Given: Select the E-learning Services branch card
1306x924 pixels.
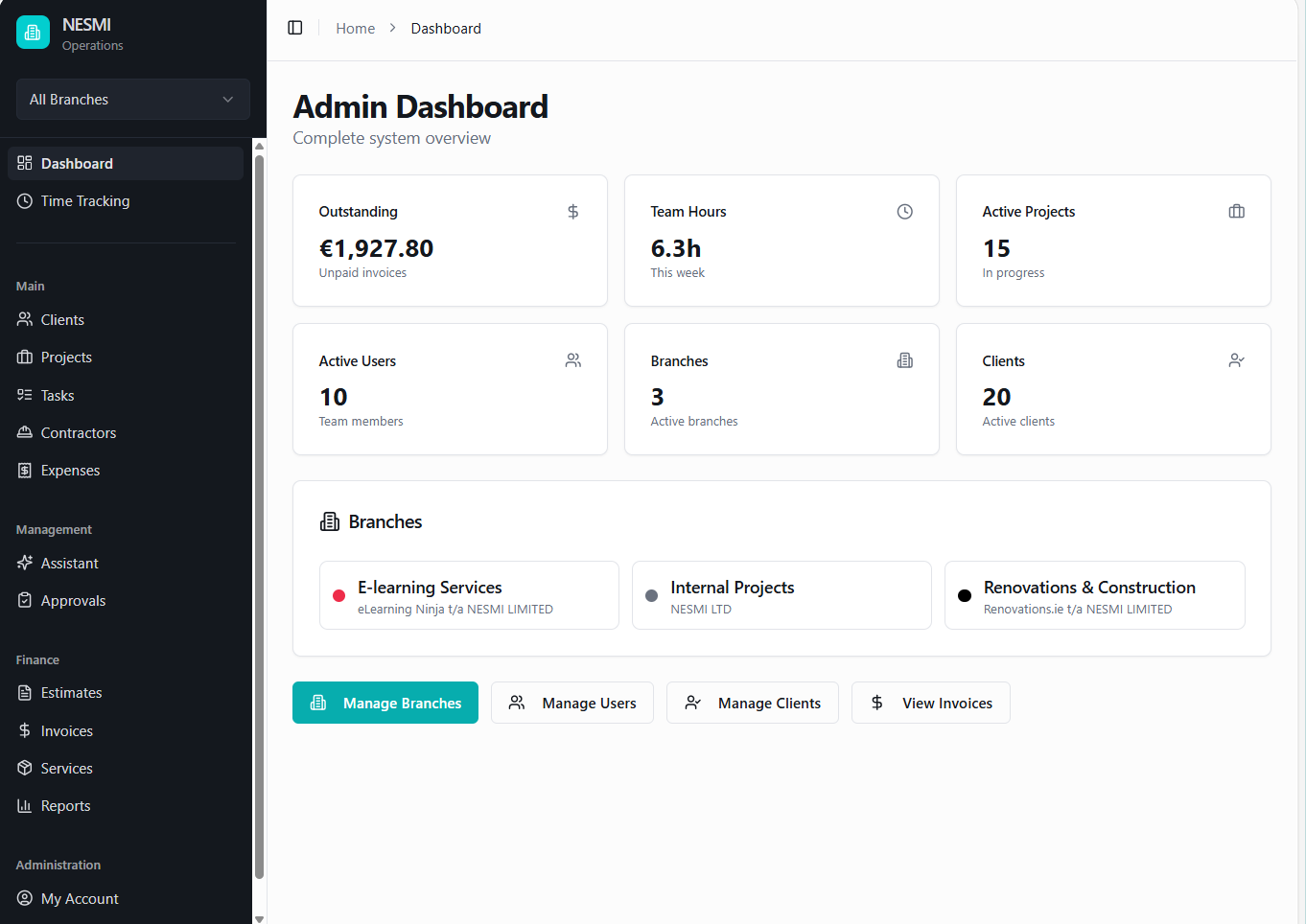Looking at the screenshot, I should point(469,595).
